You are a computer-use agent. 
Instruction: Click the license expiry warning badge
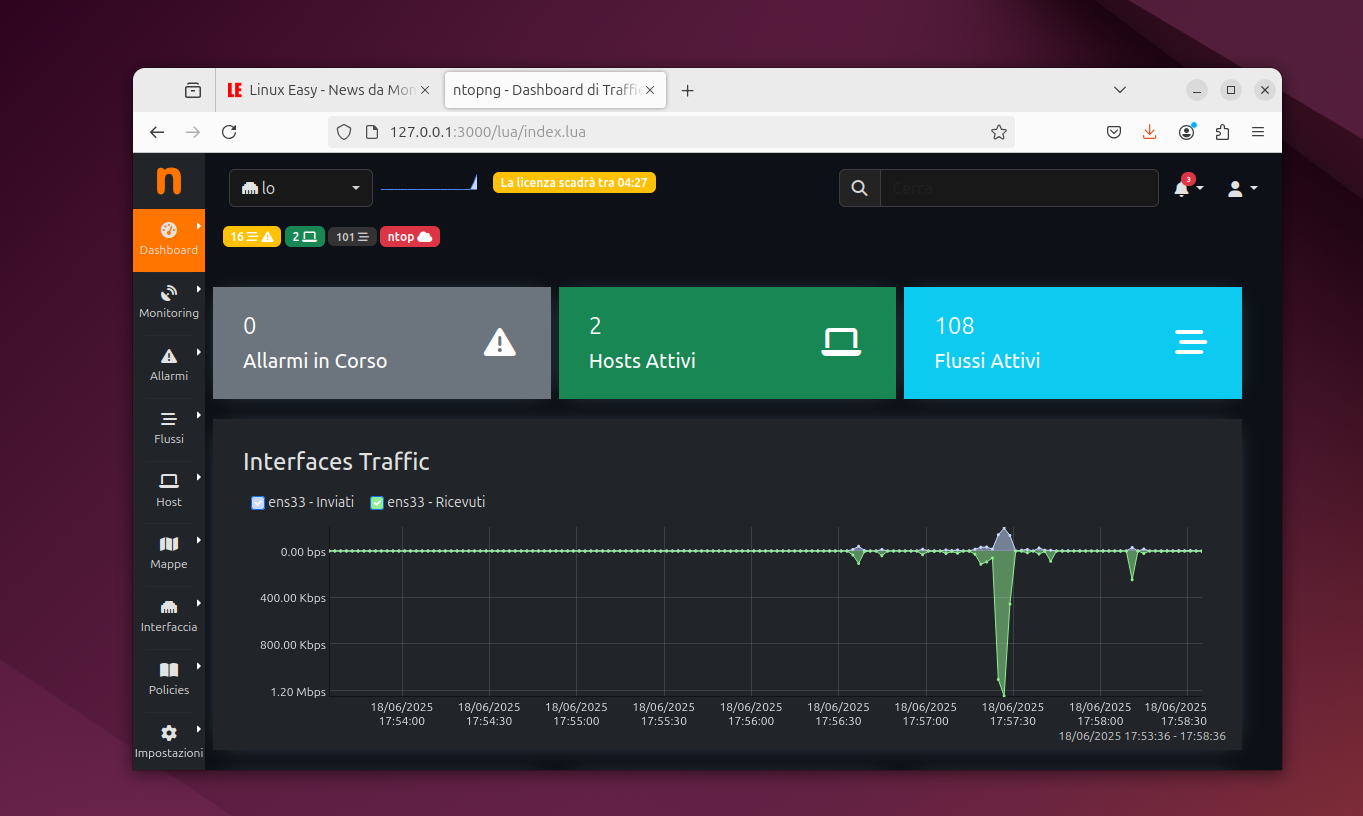coord(574,183)
